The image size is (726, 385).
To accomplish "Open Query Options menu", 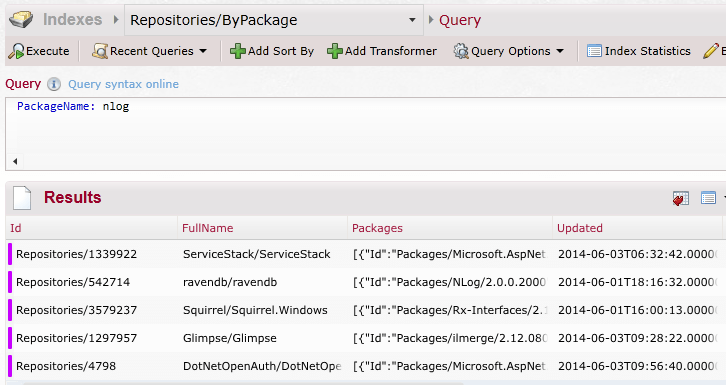I will pyautogui.click(x=508, y=51).
